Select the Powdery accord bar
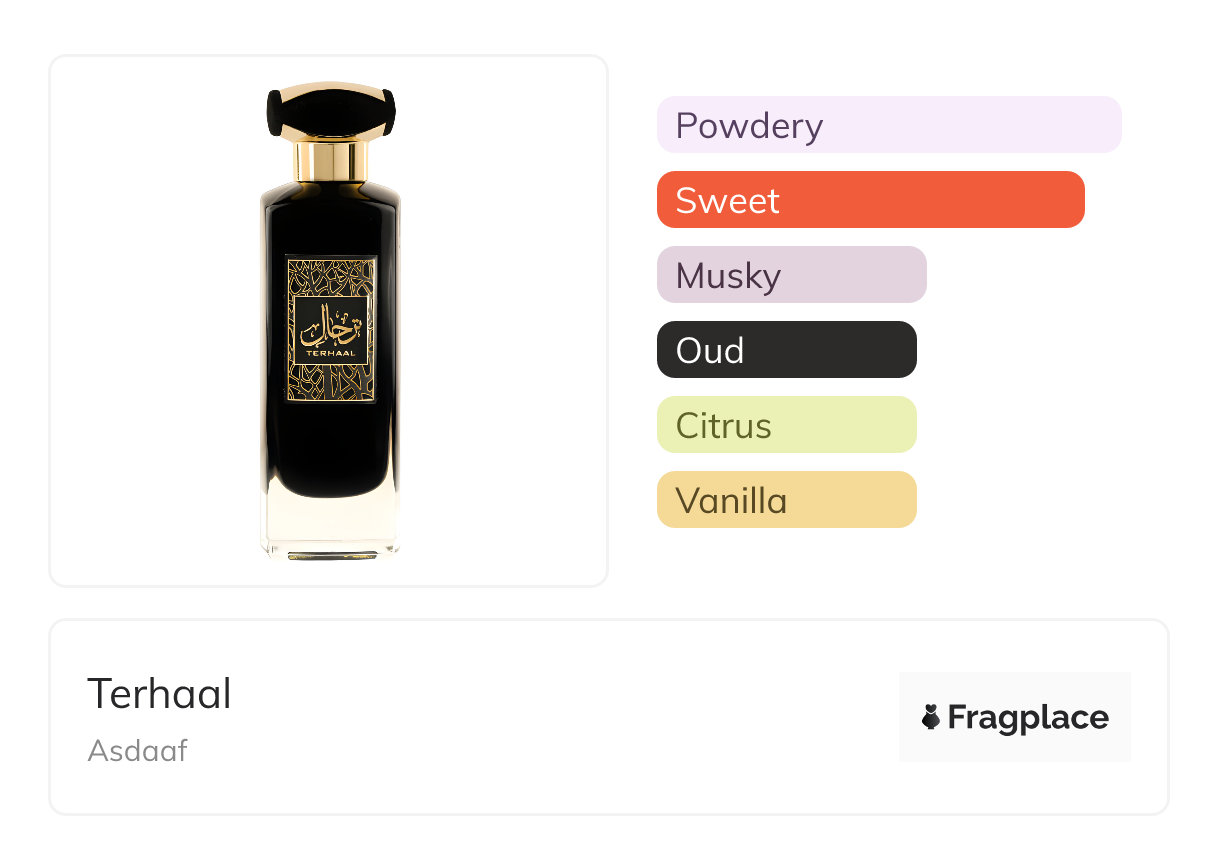 [889, 125]
